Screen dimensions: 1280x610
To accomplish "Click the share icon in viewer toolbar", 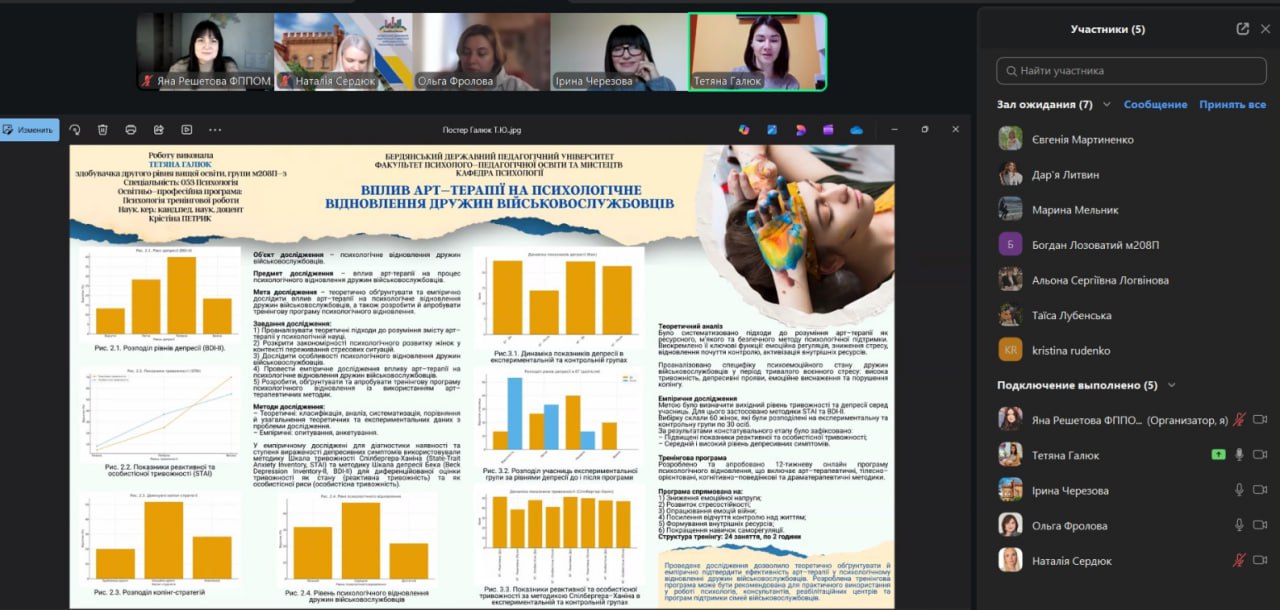I will point(159,130).
